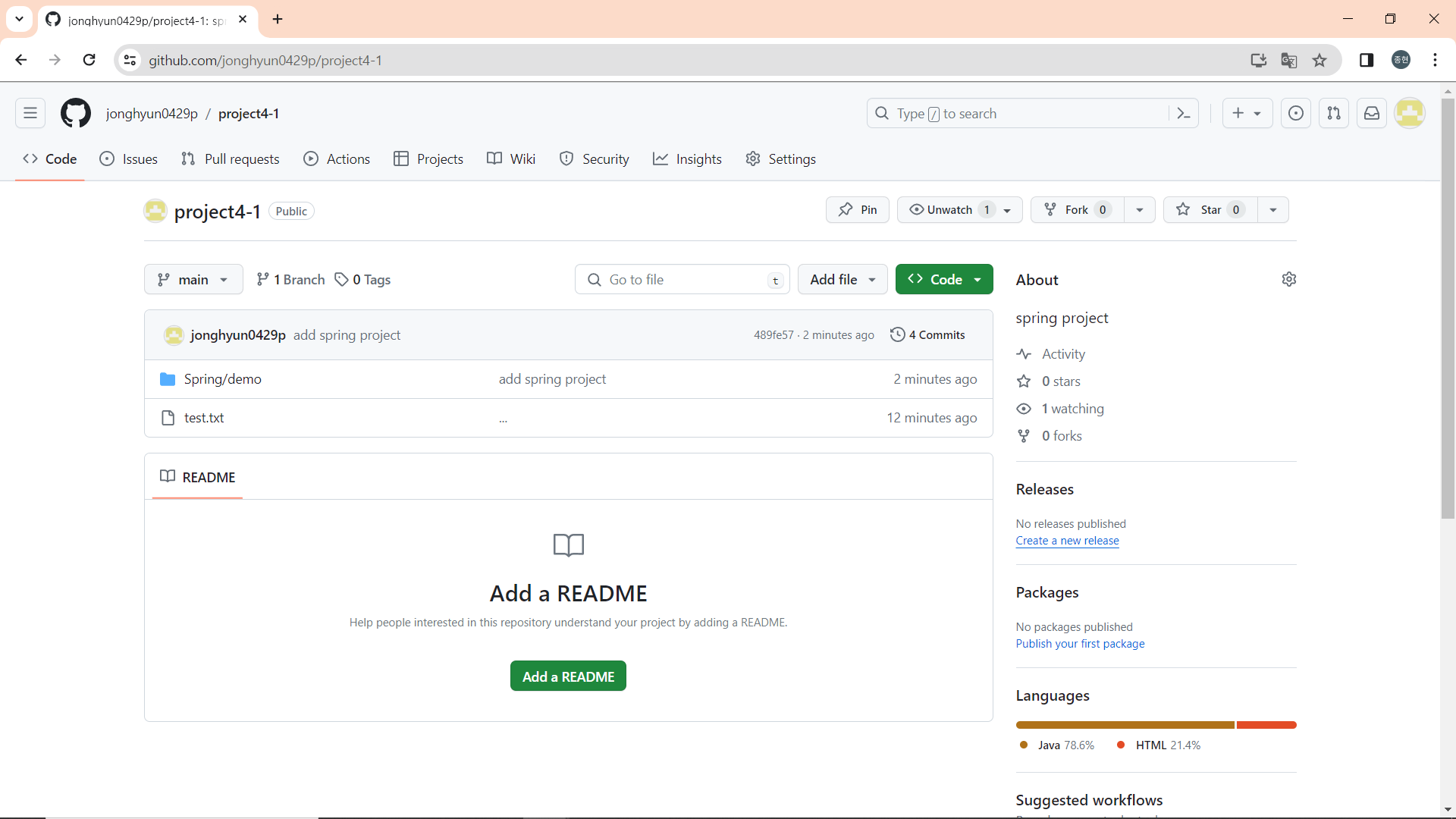The image size is (1456, 819).
Task: Open the GitHub homepage logo
Action: click(x=76, y=114)
